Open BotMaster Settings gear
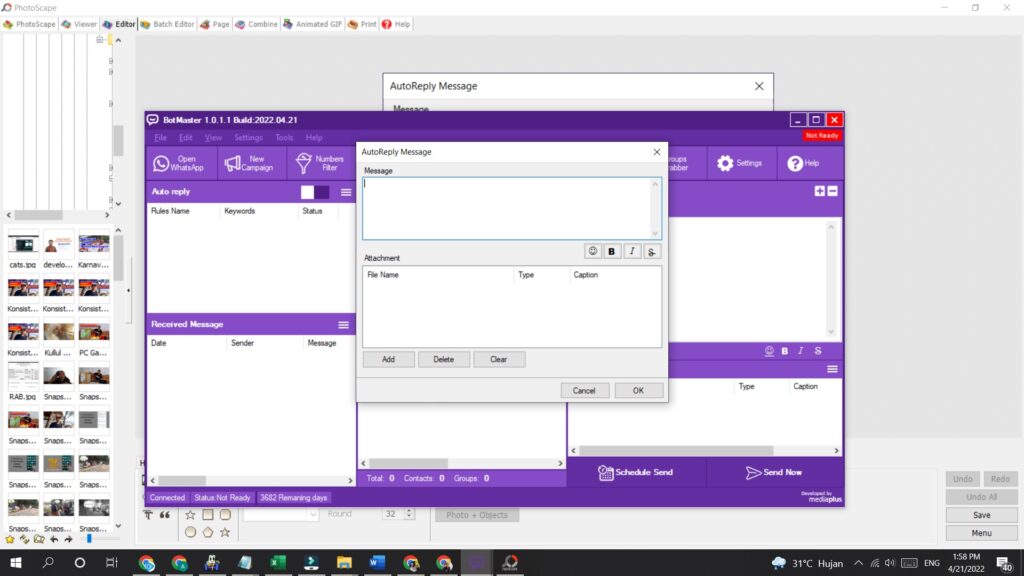Viewport: 1024px width, 576px height. tap(739, 163)
